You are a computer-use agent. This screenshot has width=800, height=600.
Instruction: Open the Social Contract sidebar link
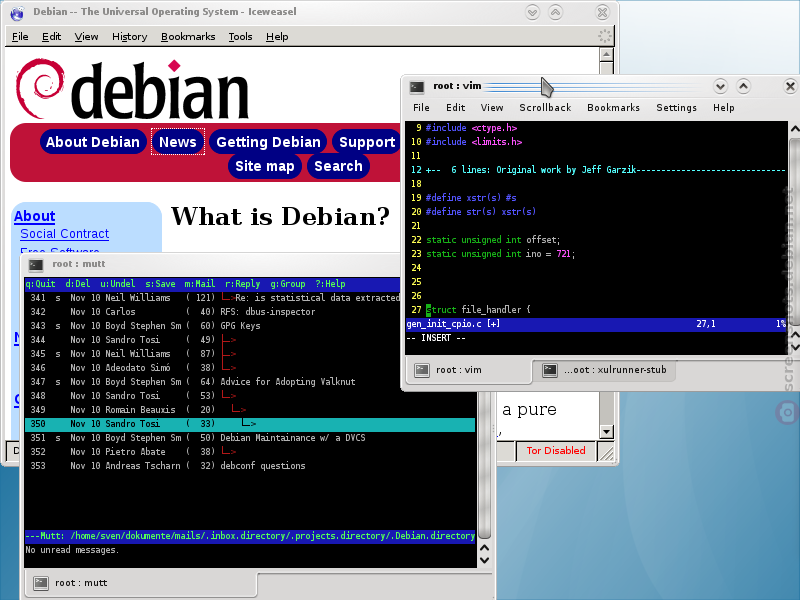click(x=65, y=234)
